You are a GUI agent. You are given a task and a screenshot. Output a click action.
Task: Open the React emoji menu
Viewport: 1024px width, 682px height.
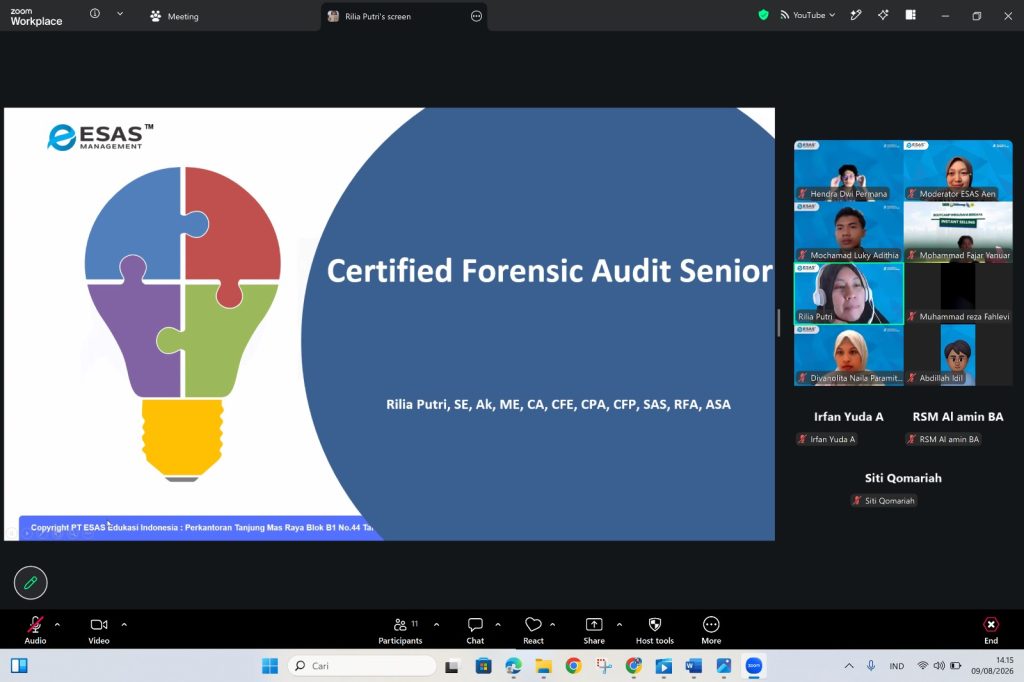(533, 630)
